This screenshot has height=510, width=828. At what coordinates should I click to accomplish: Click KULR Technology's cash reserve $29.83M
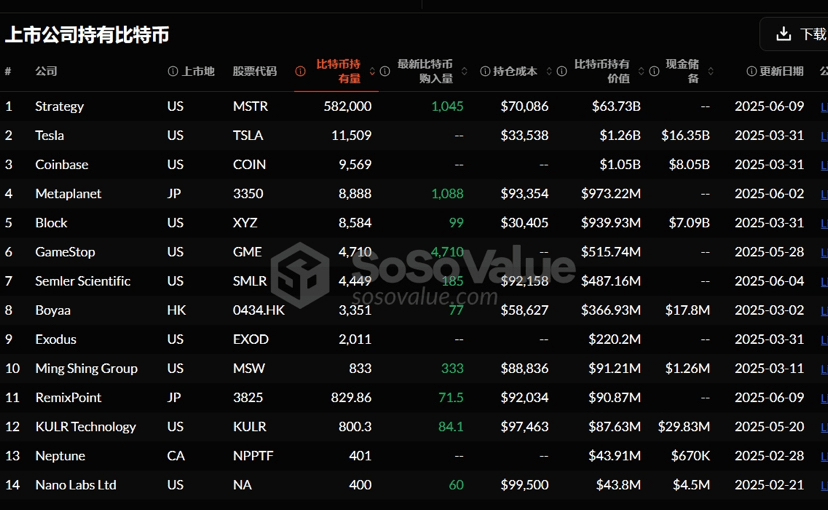(684, 427)
